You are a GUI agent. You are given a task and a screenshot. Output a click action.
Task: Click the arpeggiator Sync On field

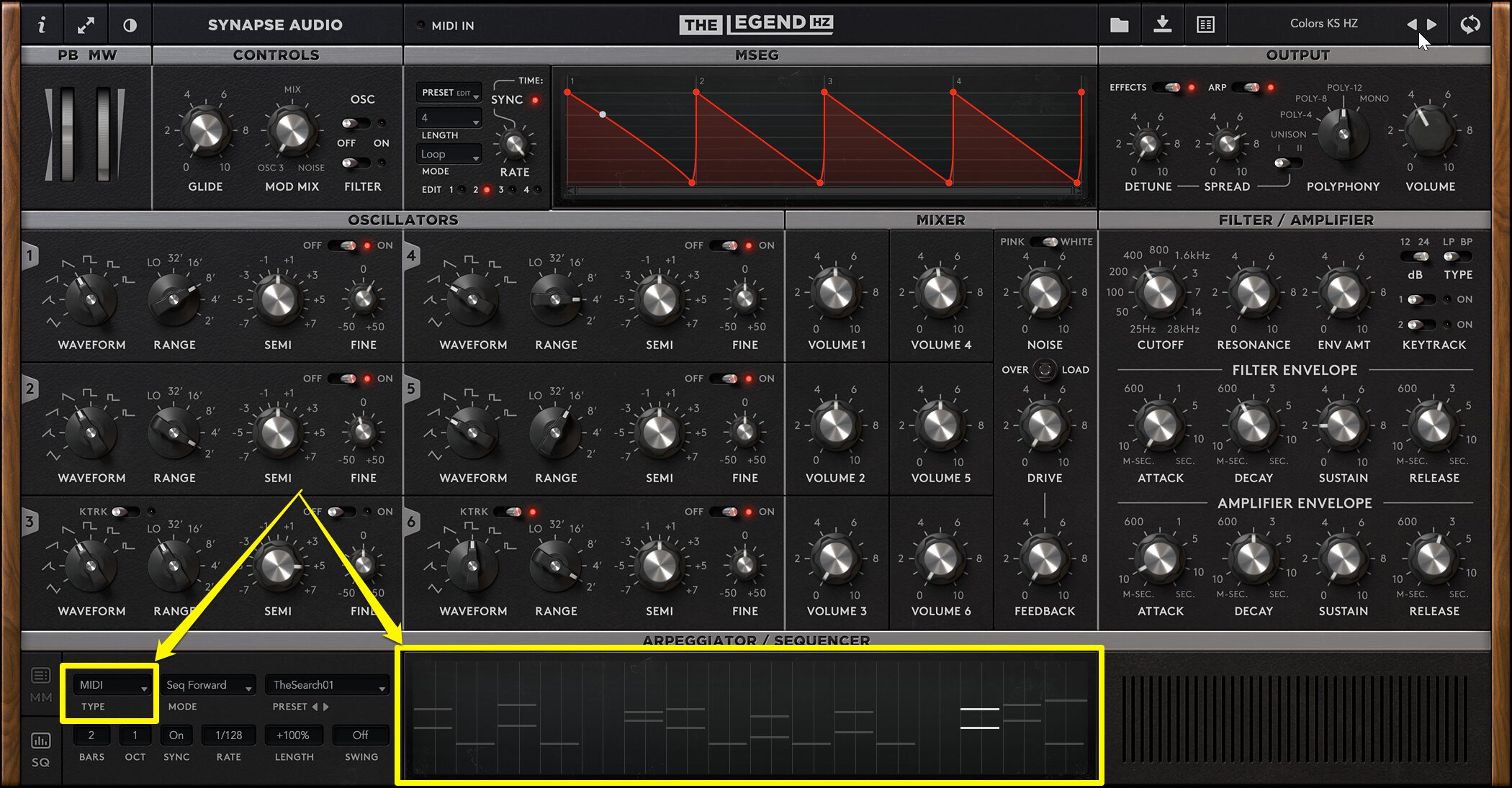click(176, 735)
